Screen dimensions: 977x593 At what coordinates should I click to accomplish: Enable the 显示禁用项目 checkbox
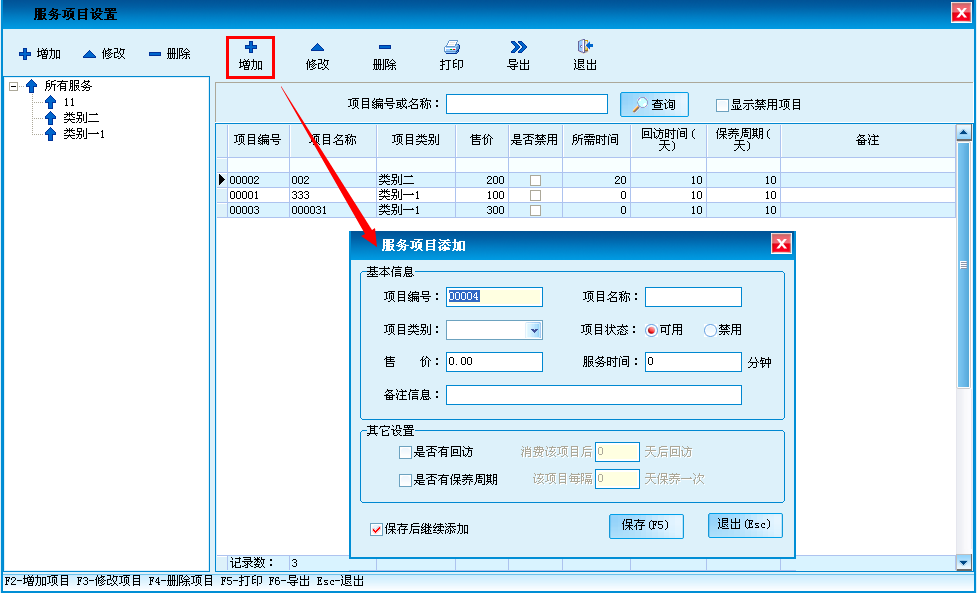722,105
